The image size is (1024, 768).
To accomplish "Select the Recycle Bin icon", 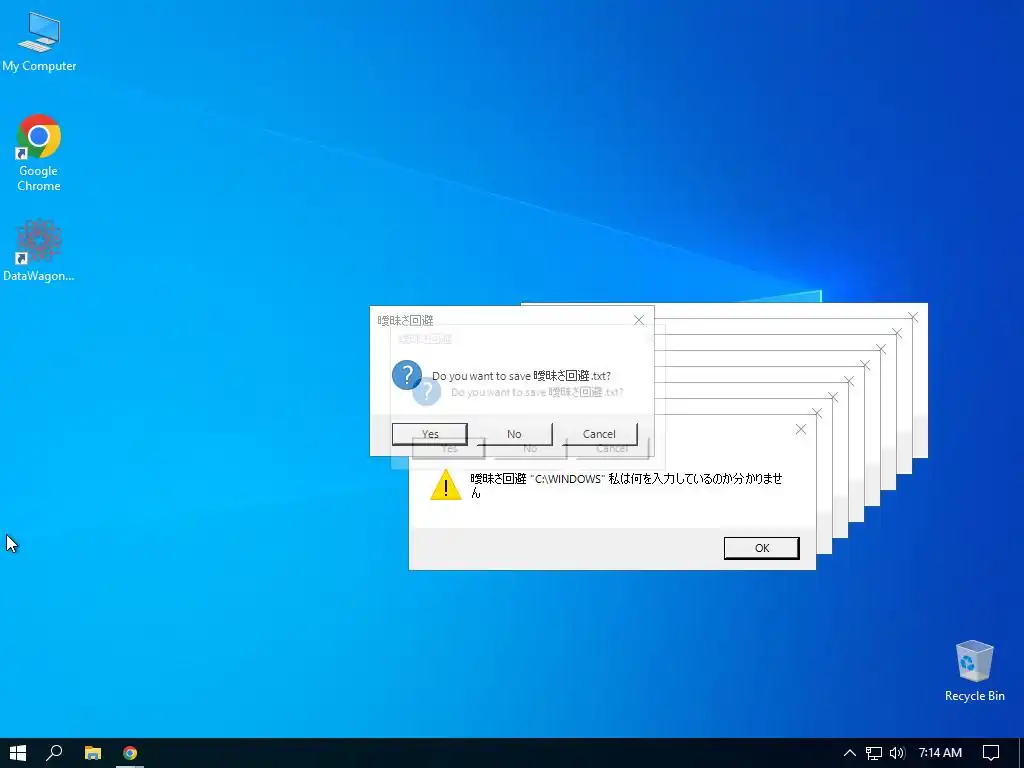I will (x=974, y=671).
